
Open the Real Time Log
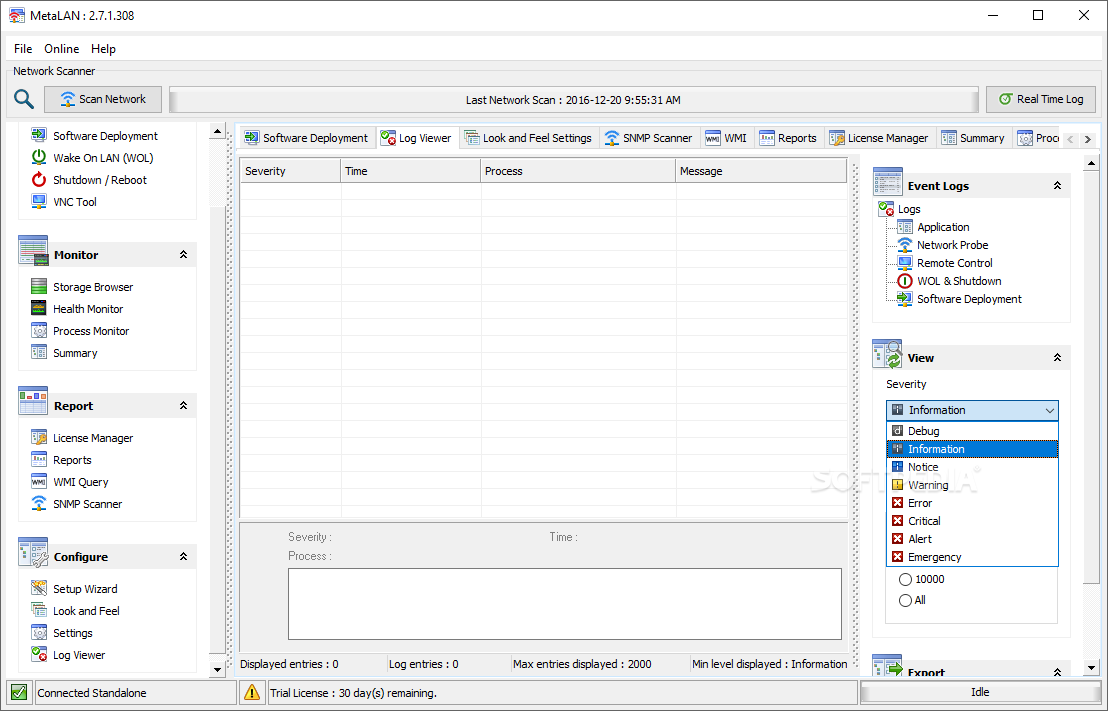1041,99
